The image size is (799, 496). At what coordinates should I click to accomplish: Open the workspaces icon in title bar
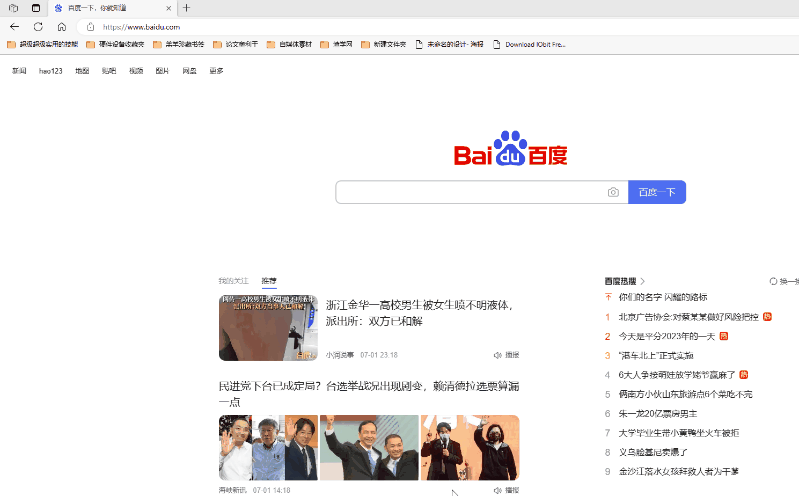coord(13,8)
